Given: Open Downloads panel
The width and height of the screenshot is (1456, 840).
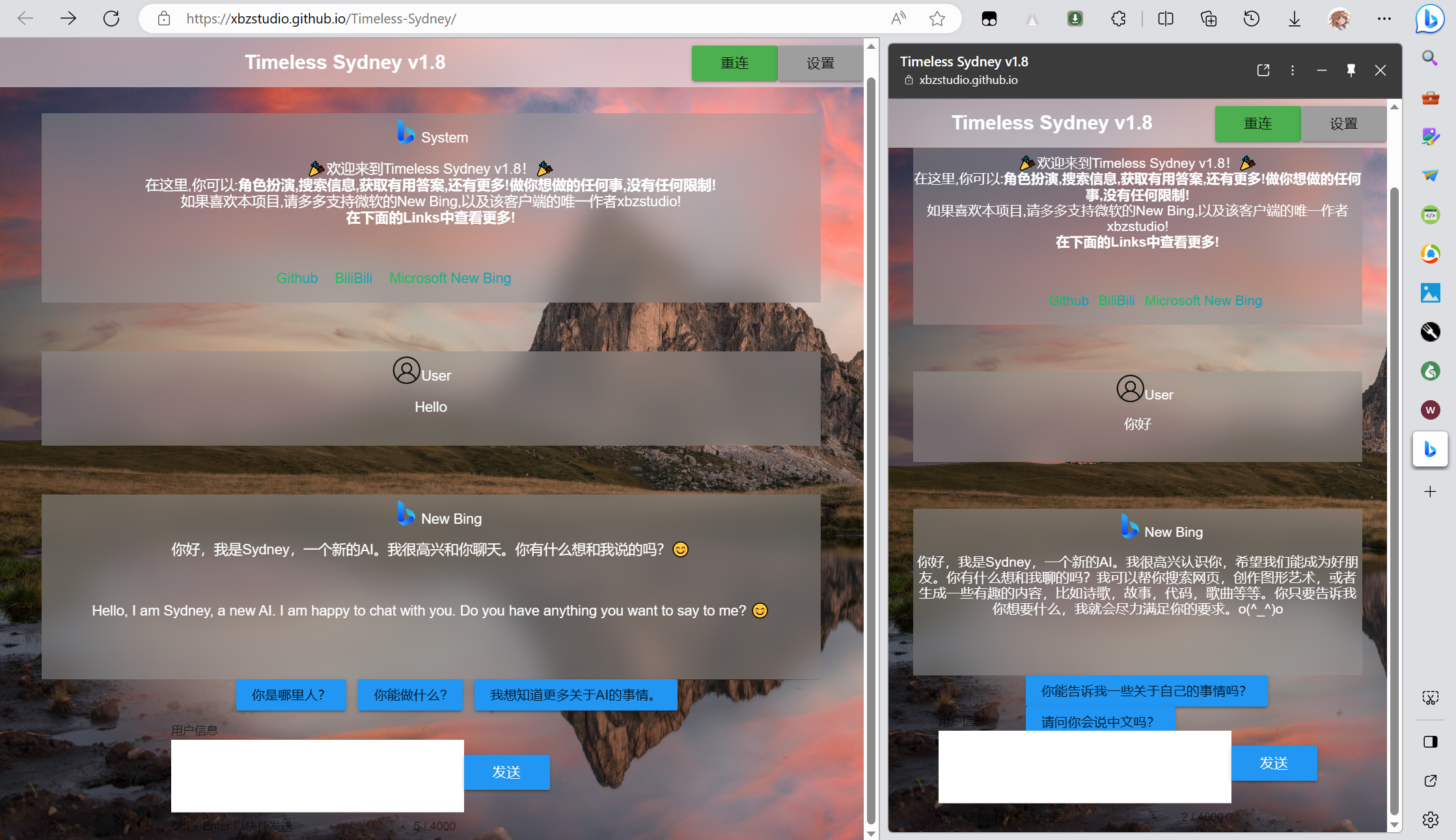Looking at the screenshot, I should point(1295,18).
